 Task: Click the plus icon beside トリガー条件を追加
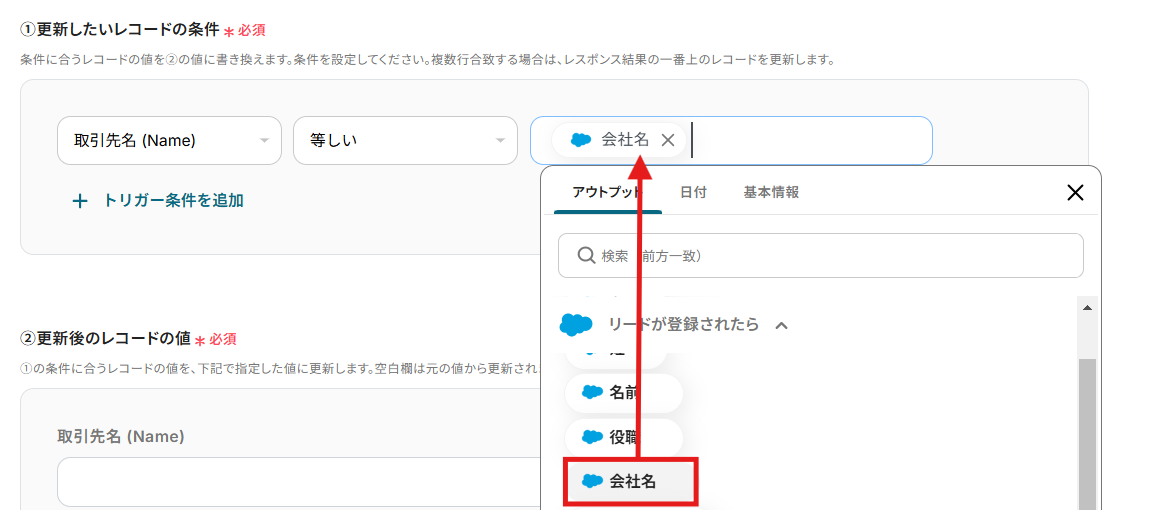[79, 201]
